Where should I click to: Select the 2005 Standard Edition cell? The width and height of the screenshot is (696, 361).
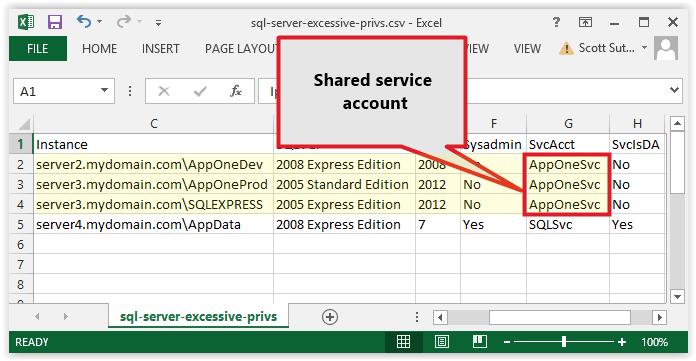(x=344, y=184)
